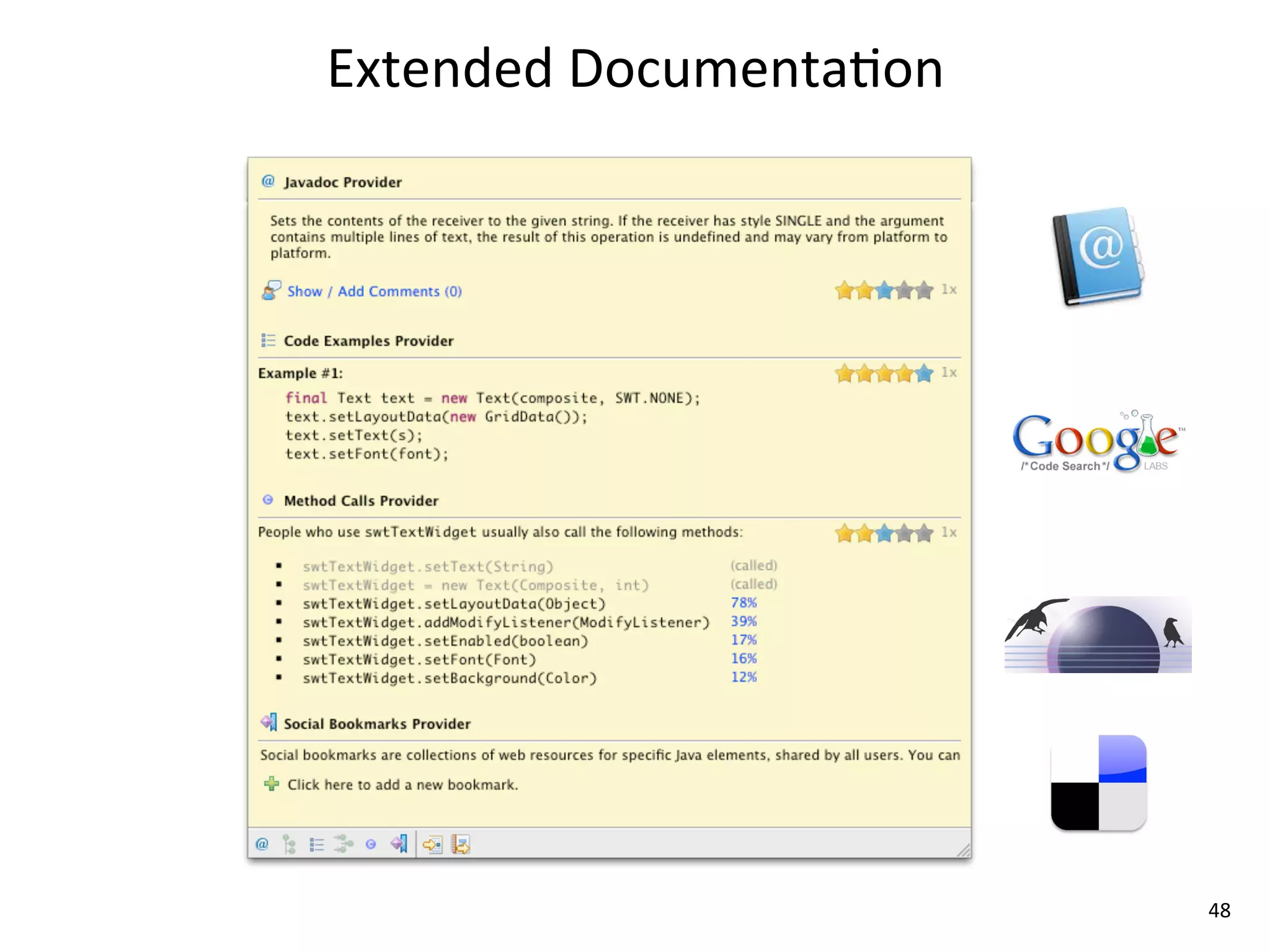
Task: Click the green tree hierarchy toolbar icon
Action: click(289, 844)
